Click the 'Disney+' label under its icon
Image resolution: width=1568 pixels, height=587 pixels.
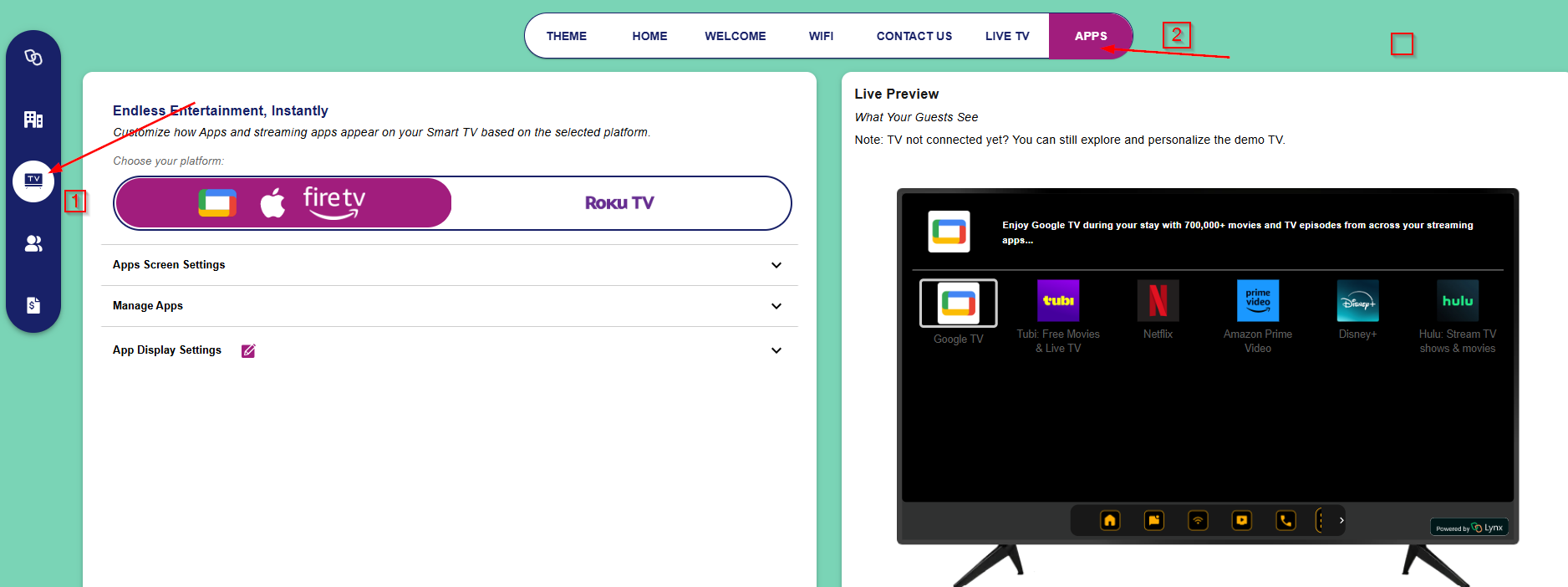tap(1358, 334)
